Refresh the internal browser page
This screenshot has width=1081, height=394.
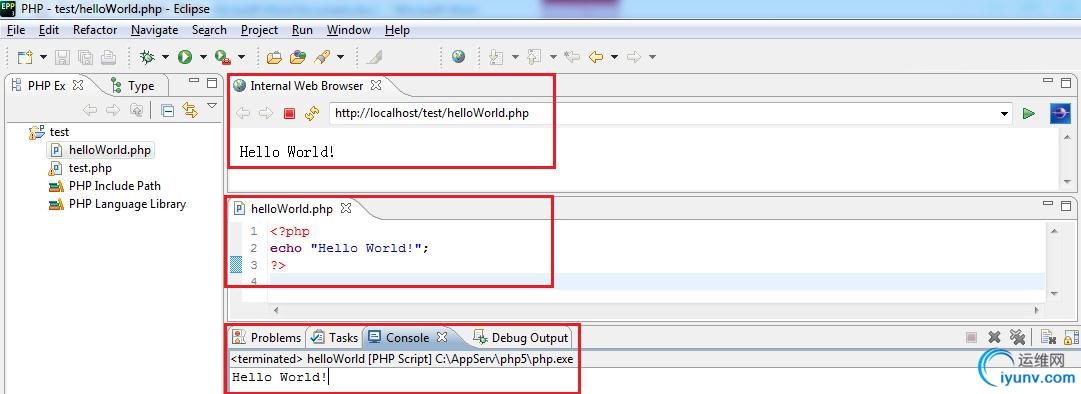click(312, 113)
